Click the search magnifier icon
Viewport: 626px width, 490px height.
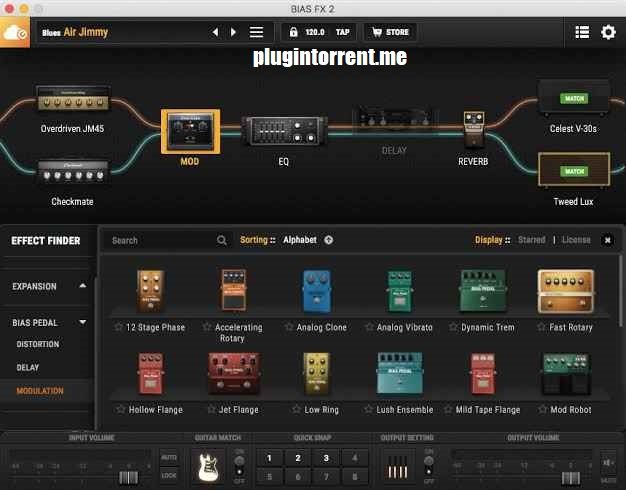coord(222,240)
